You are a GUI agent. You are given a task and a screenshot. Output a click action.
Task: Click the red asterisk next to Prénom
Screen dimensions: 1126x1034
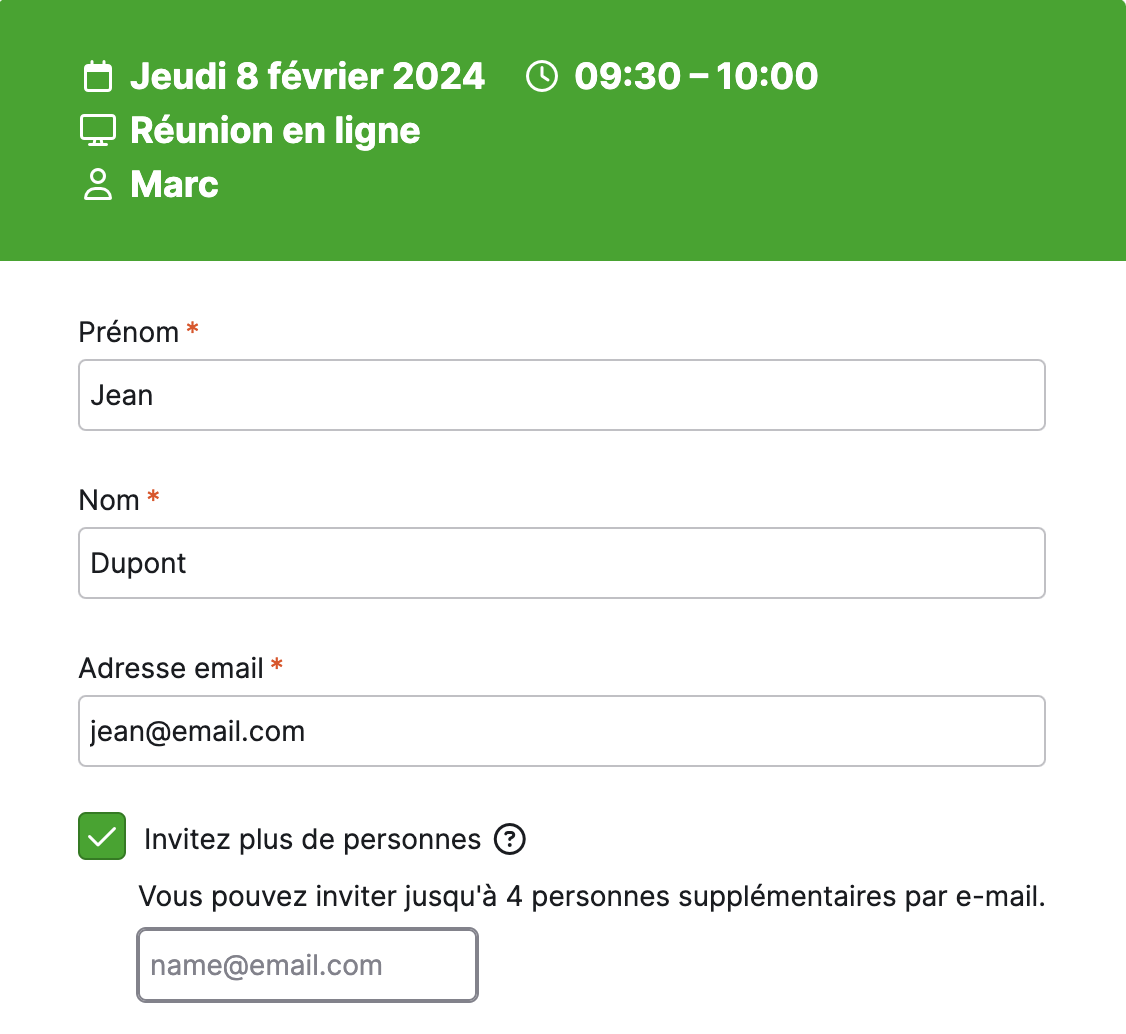(192, 329)
